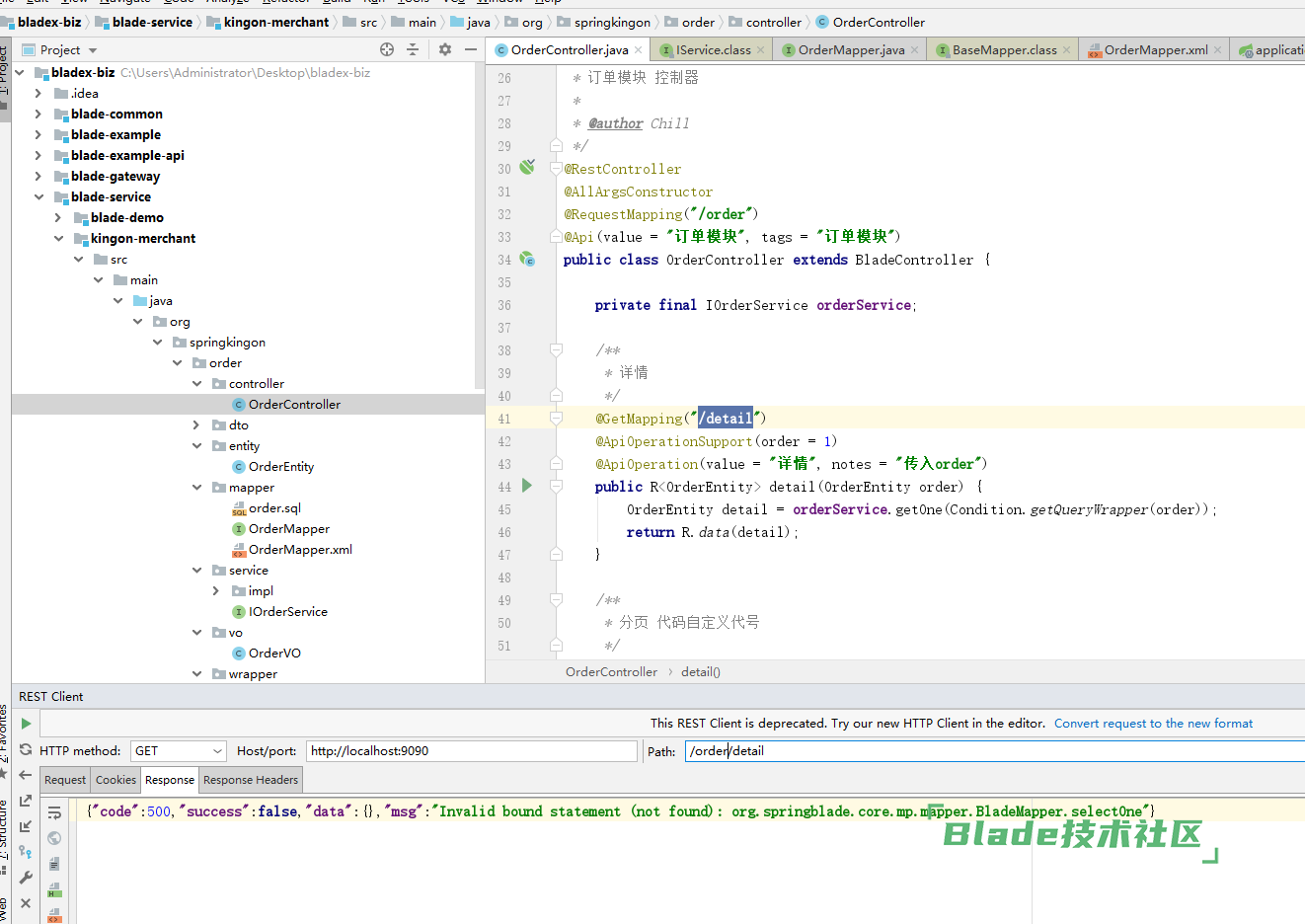1305x924 pixels.
Task: Click the Replay recent requests icon
Action: click(x=26, y=749)
